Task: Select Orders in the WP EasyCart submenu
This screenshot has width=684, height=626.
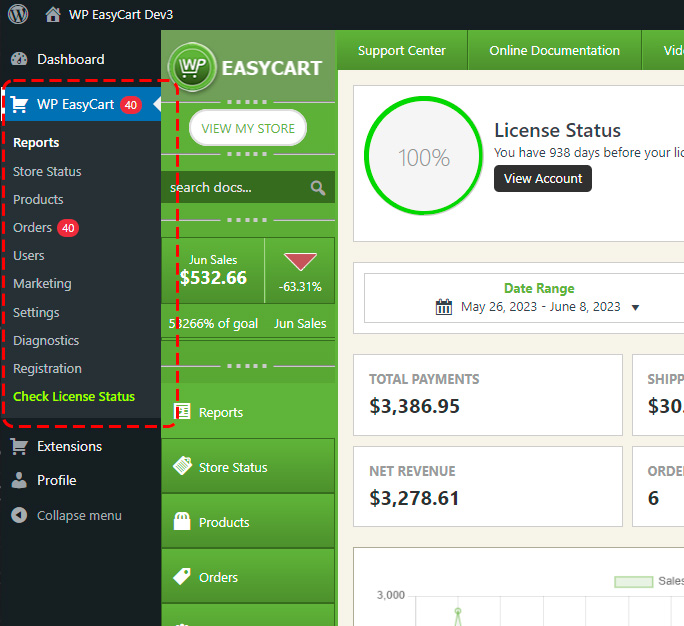Action: coord(32,228)
